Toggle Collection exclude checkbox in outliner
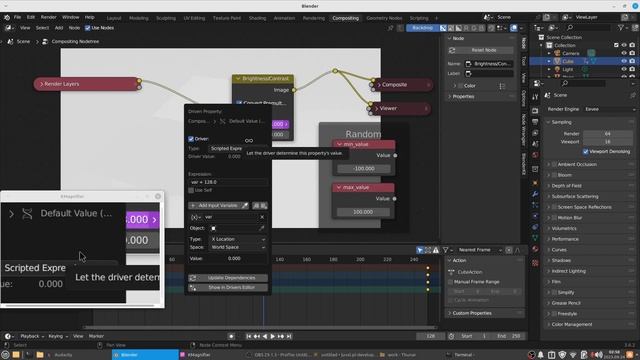The width and height of the screenshot is (640, 360). (616, 45)
